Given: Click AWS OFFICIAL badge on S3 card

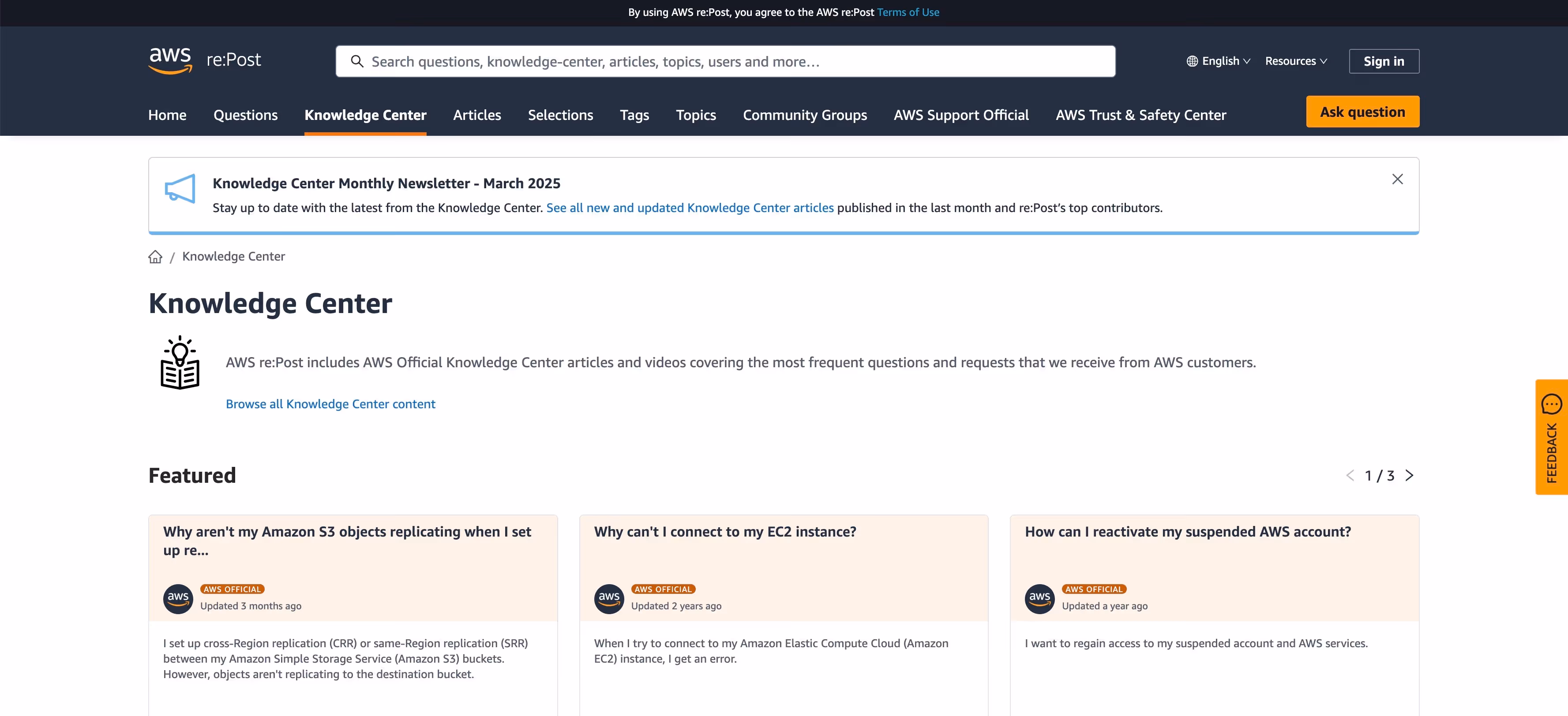Looking at the screenshot, I should point(232,589).
